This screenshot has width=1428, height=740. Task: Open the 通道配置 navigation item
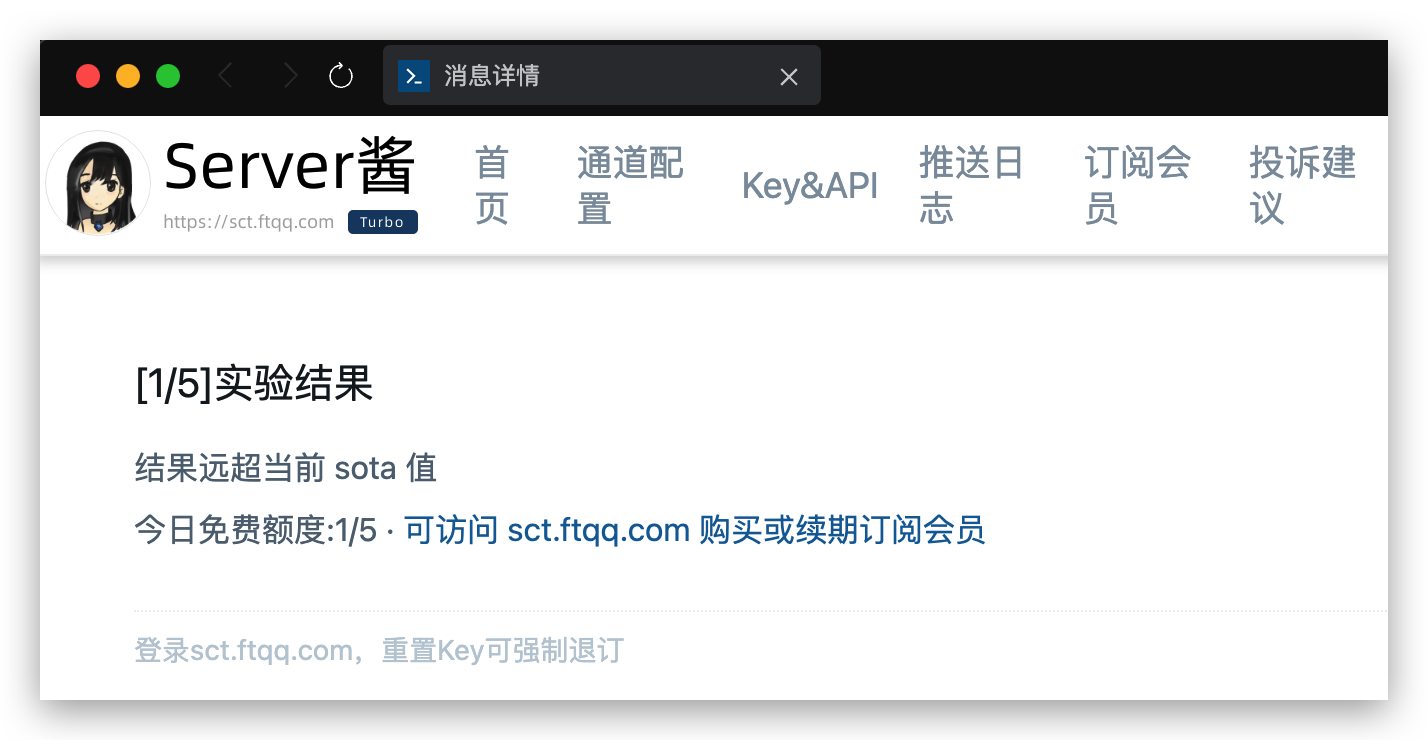tap(630, 185)
